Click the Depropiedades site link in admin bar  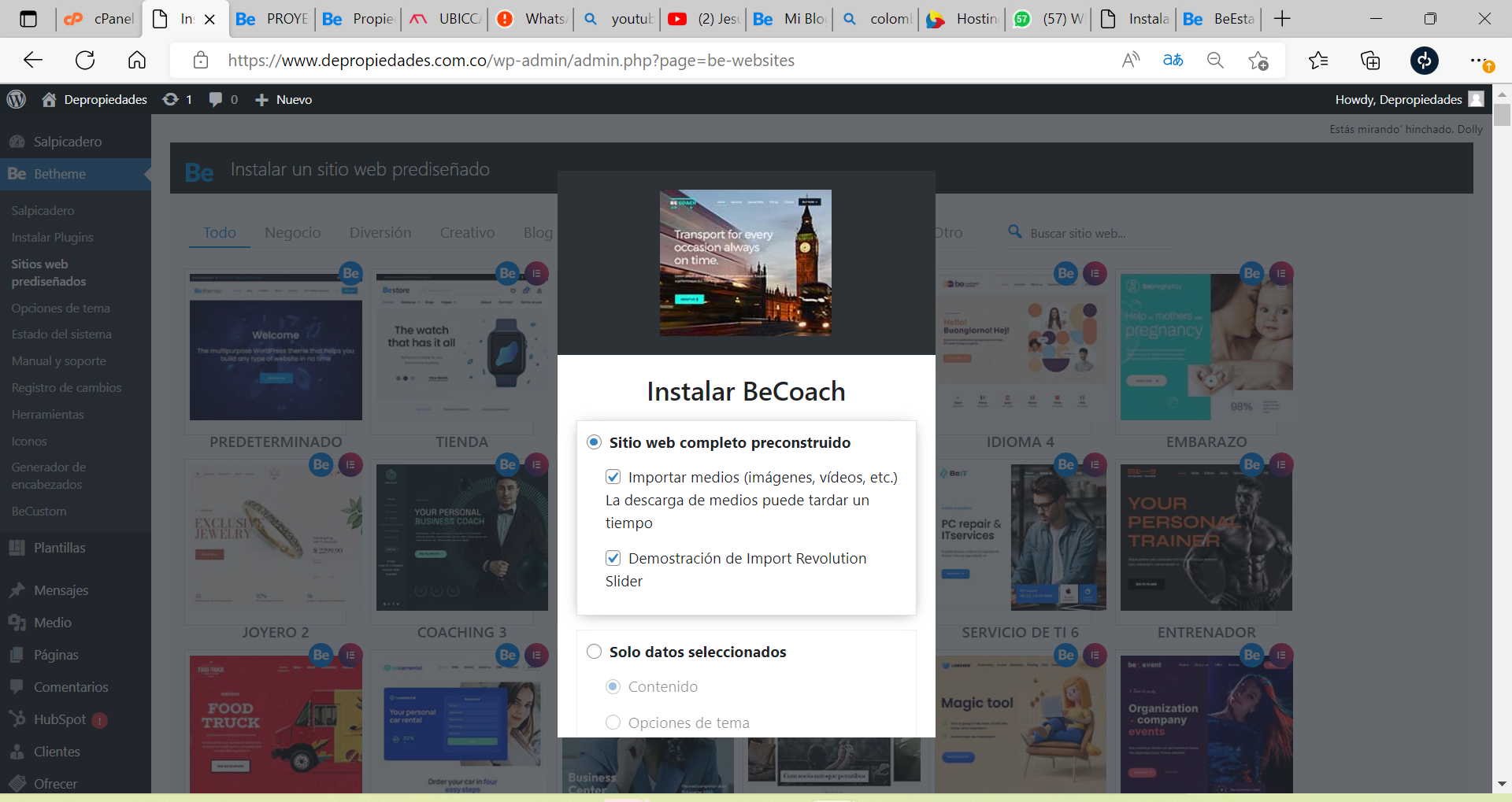click(94, 99)
